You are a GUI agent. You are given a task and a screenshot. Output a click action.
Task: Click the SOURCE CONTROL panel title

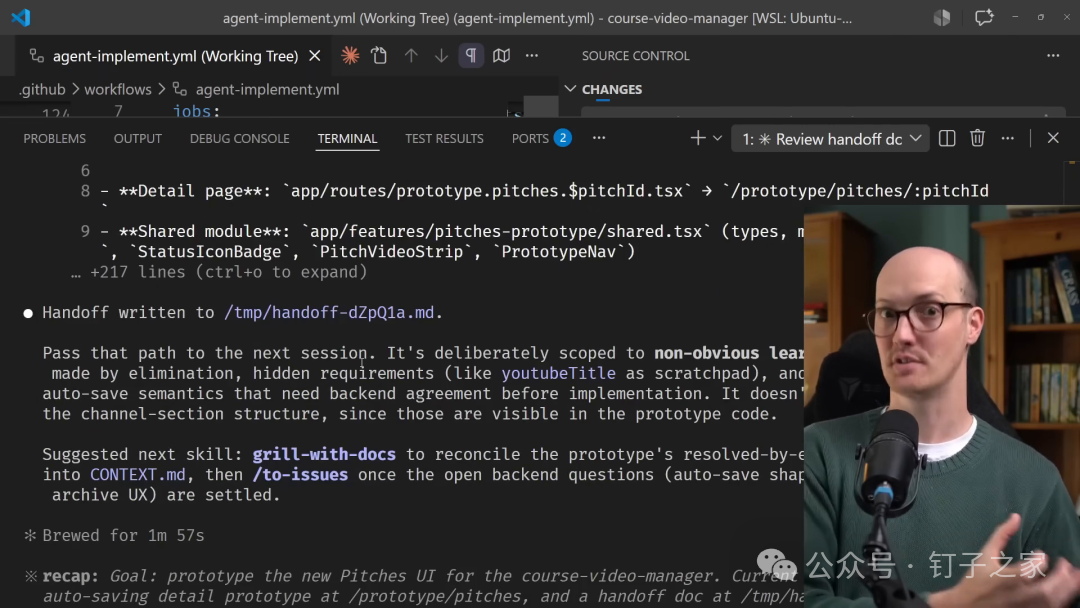click(635, 56)
